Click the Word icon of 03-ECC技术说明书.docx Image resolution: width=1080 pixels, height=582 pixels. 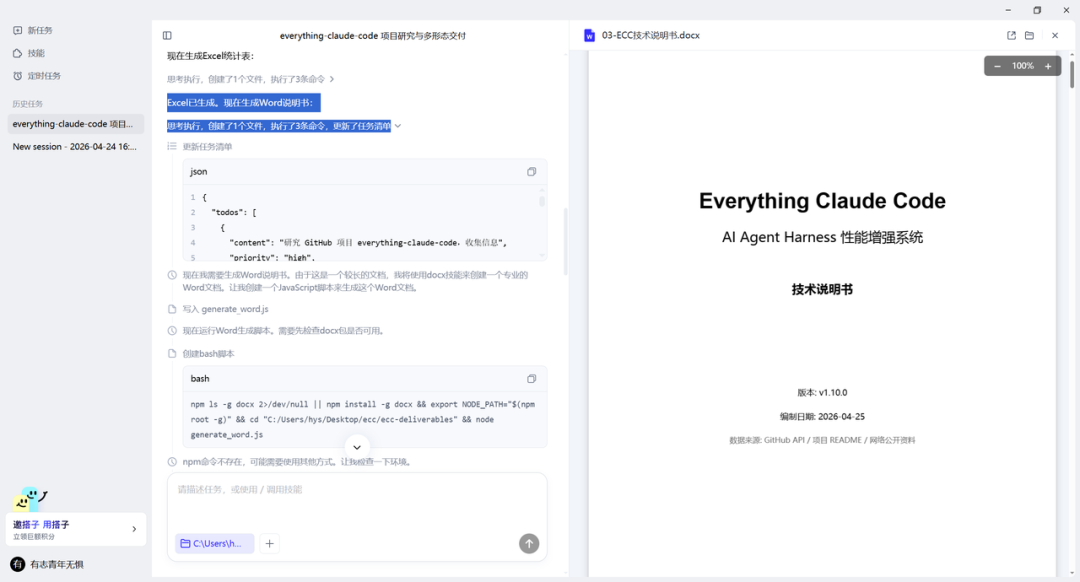tap(589, 36)
